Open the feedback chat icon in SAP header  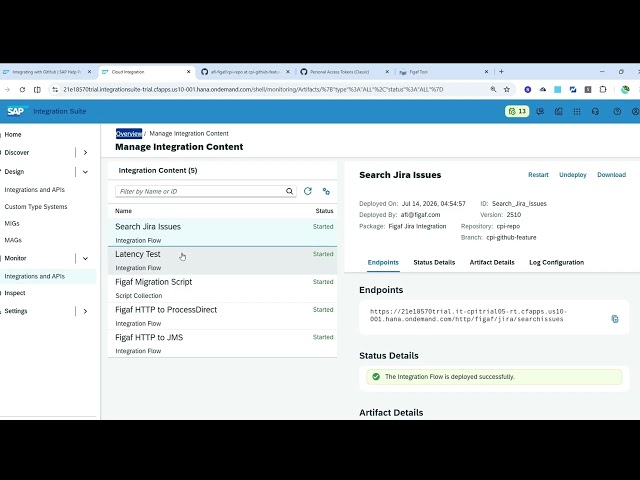pyautogui.click(x=540, y=111)
